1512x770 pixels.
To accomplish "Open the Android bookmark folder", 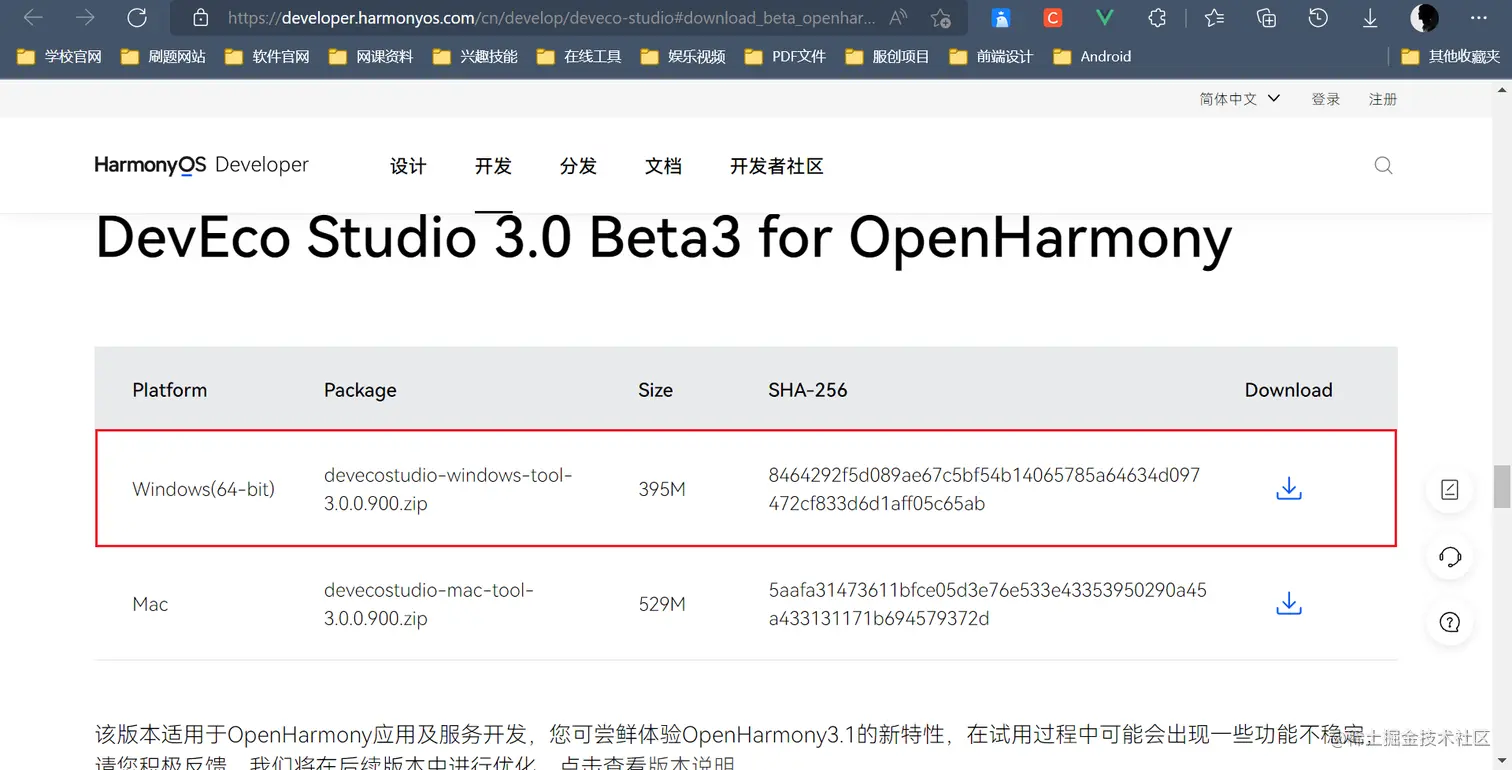I will (1093, 57).
